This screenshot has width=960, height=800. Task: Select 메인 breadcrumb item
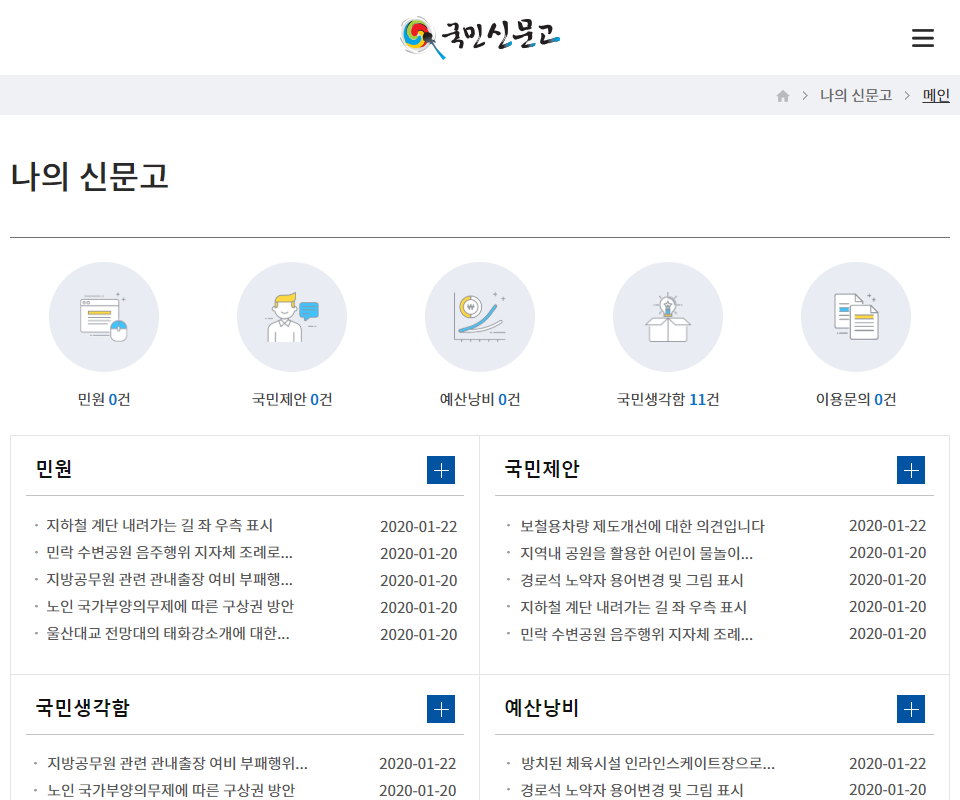point(936,95)
